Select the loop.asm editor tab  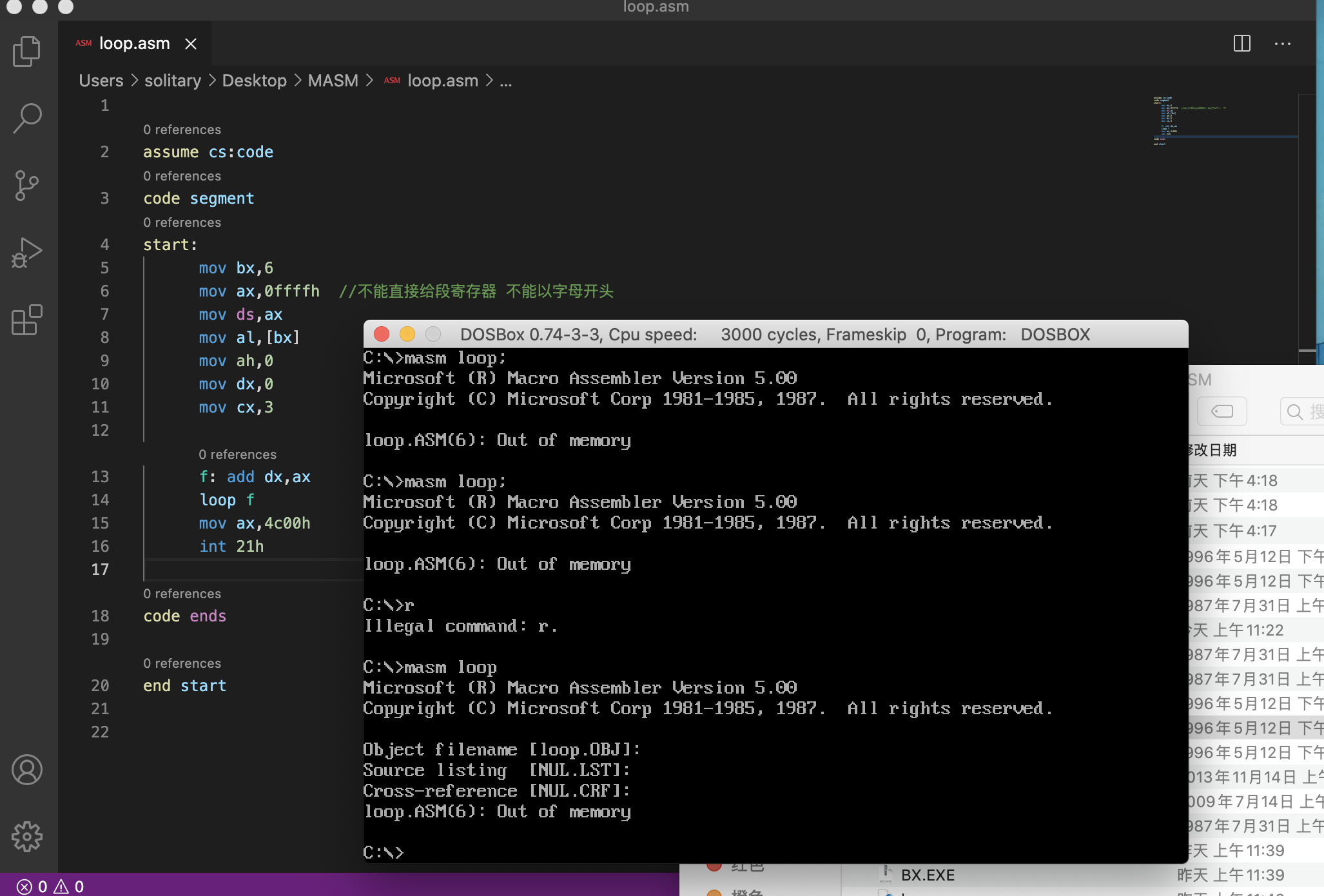(x=134, y=44)
